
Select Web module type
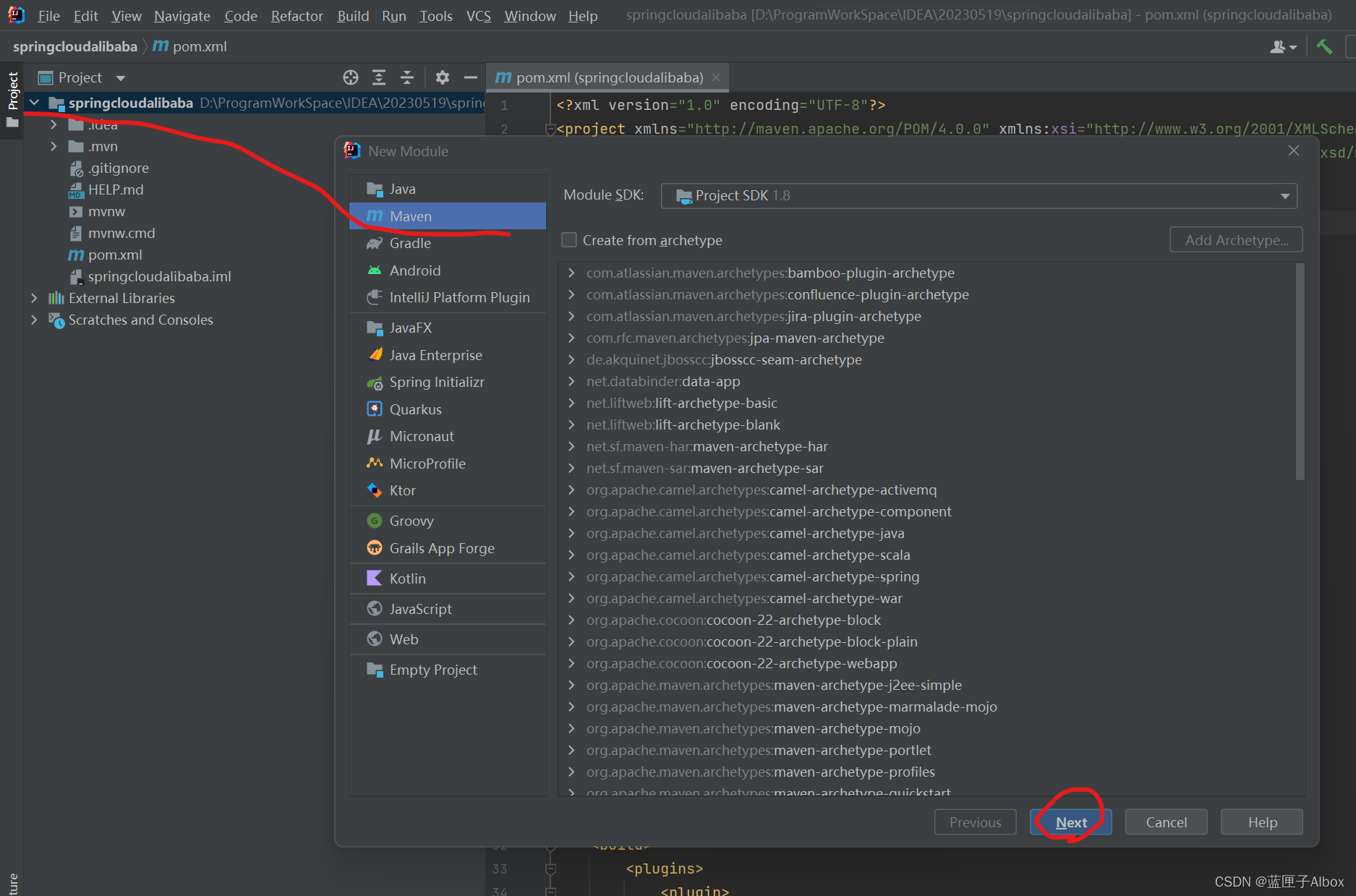[x=448, y=639]
